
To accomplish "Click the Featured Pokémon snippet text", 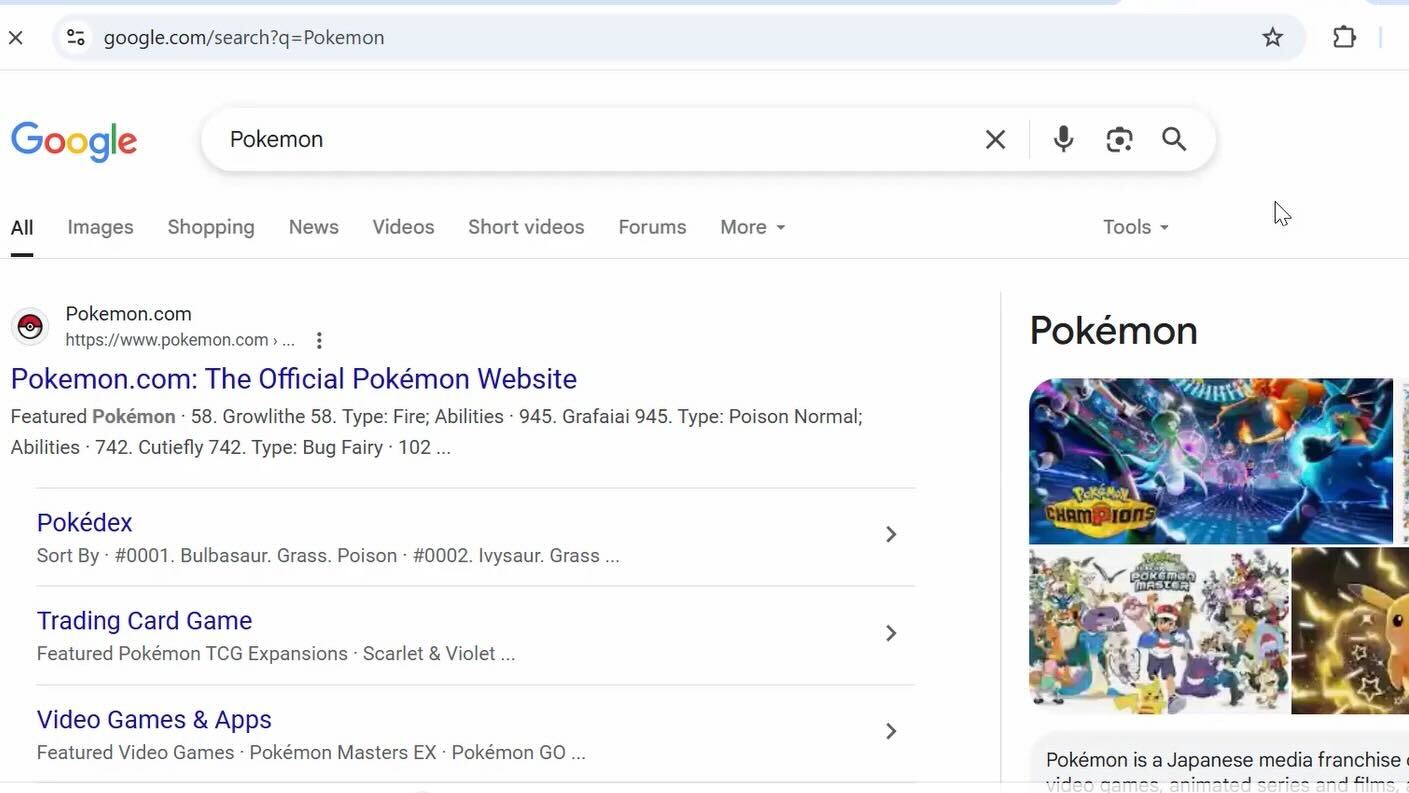I will (x=436, y=432).
